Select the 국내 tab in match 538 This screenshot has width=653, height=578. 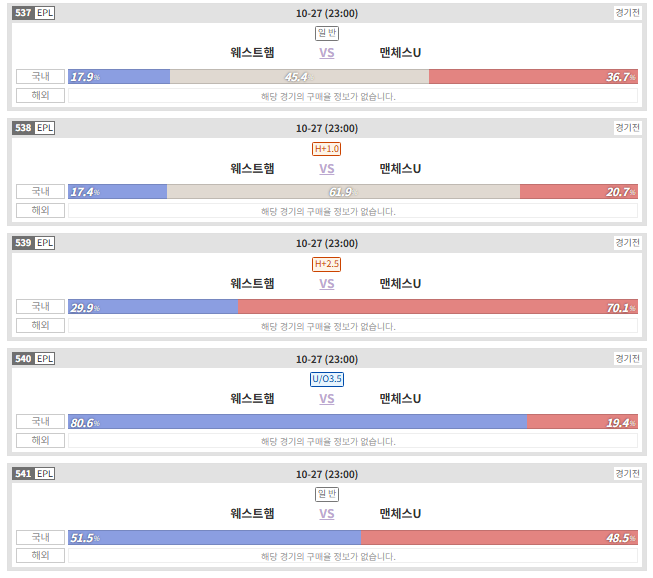point(40,192)
